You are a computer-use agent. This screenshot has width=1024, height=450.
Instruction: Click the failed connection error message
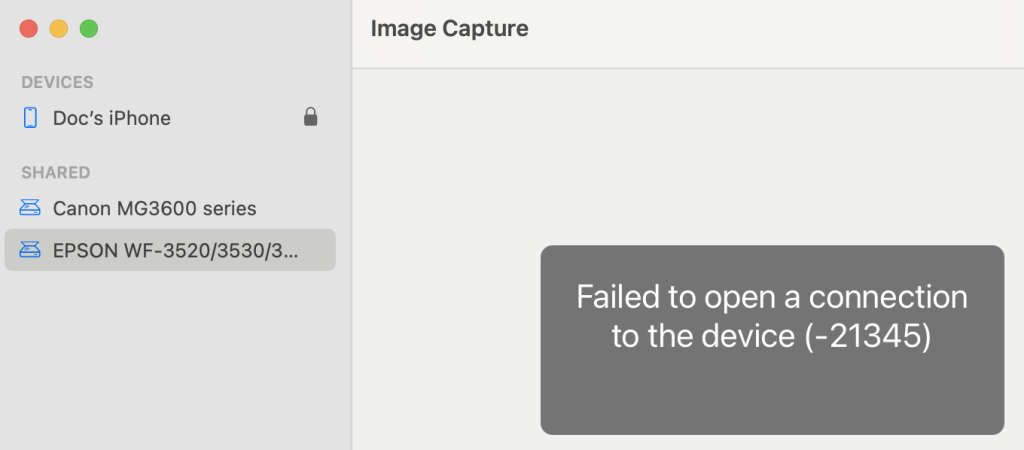(772, 316)
